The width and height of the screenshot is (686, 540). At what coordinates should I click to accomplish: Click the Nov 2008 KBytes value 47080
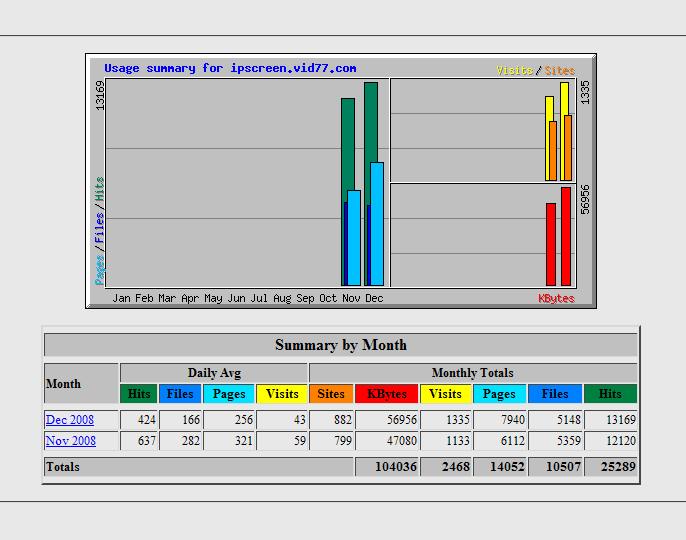point(402,441)
